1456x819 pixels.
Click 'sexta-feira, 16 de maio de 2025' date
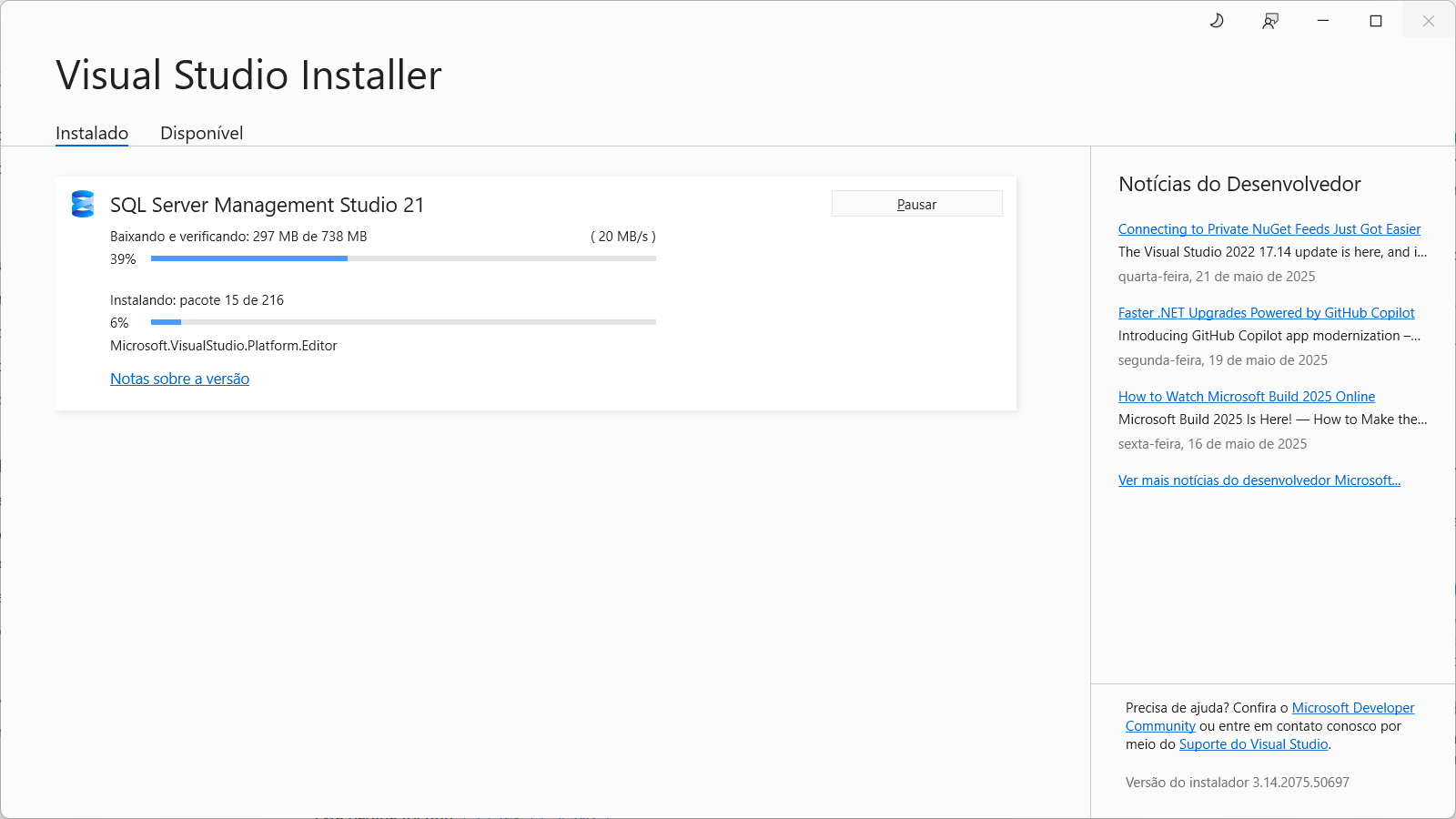click(x=1212, y=444)
